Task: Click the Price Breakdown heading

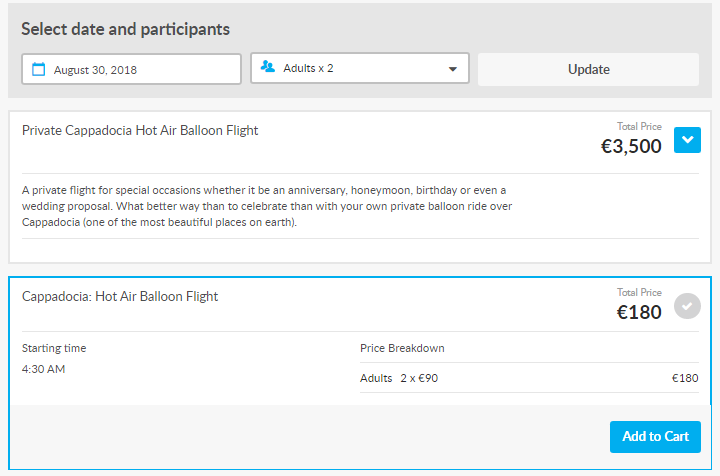Action: [x=402, y=348]
